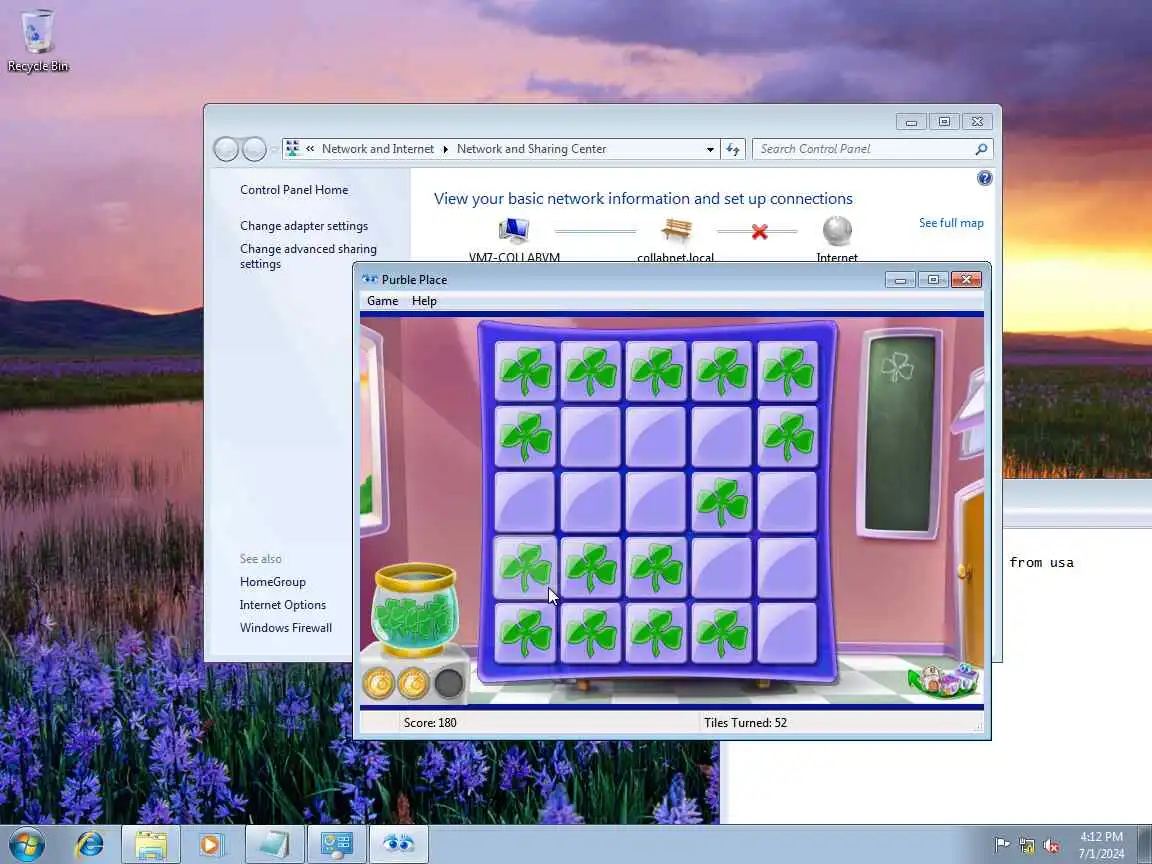Click the Control Panel Forward button
Viewport: 1152px width, 864px height.
coord(254,149)
